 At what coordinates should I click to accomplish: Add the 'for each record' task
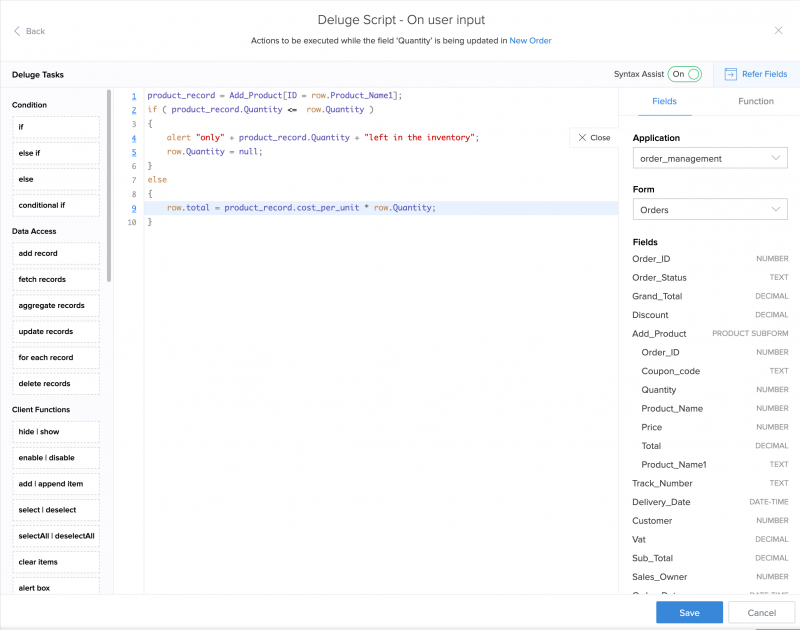[x=56, y=358]
